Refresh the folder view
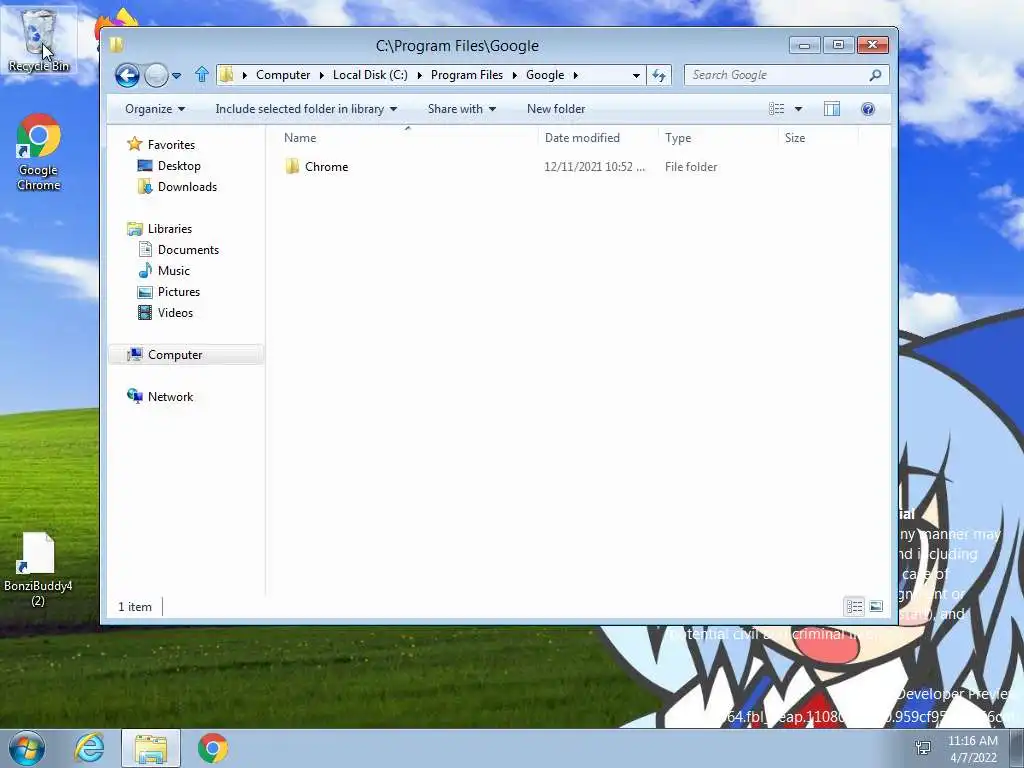The image size is (1024, 768). click(659, 76)
